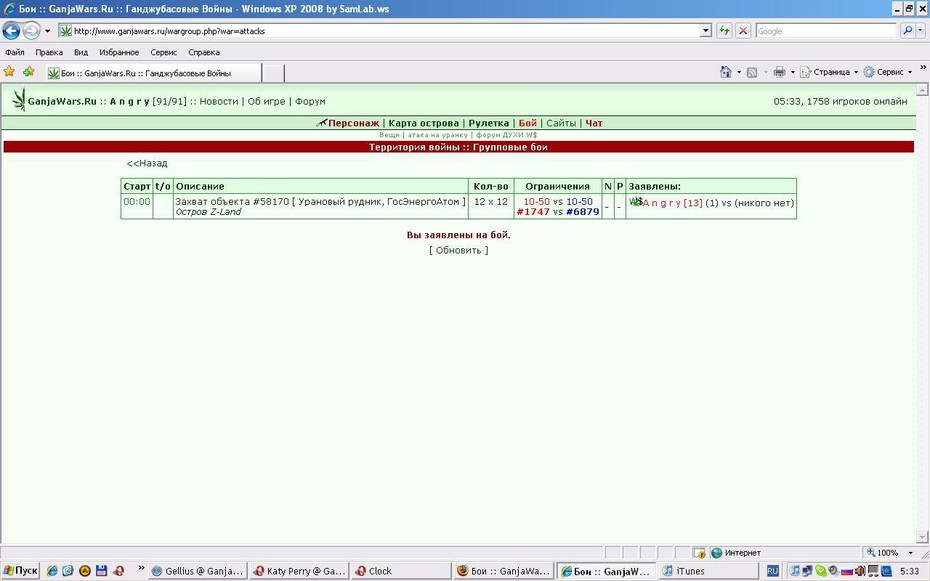Click the Home page icon
930x581 pixels.
[x=725, y=72]
